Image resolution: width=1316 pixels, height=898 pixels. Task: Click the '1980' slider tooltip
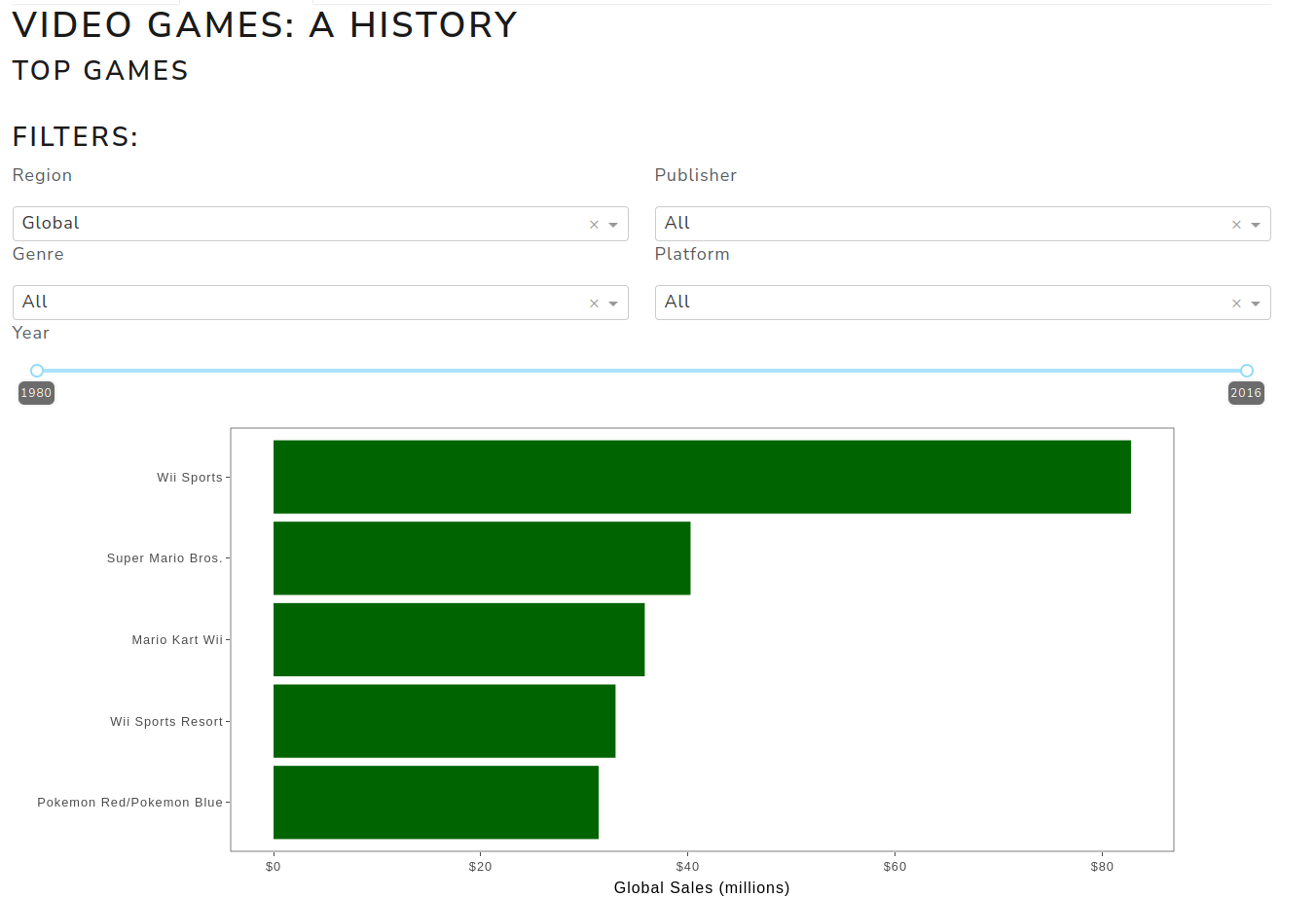click(x=36, y=393)
